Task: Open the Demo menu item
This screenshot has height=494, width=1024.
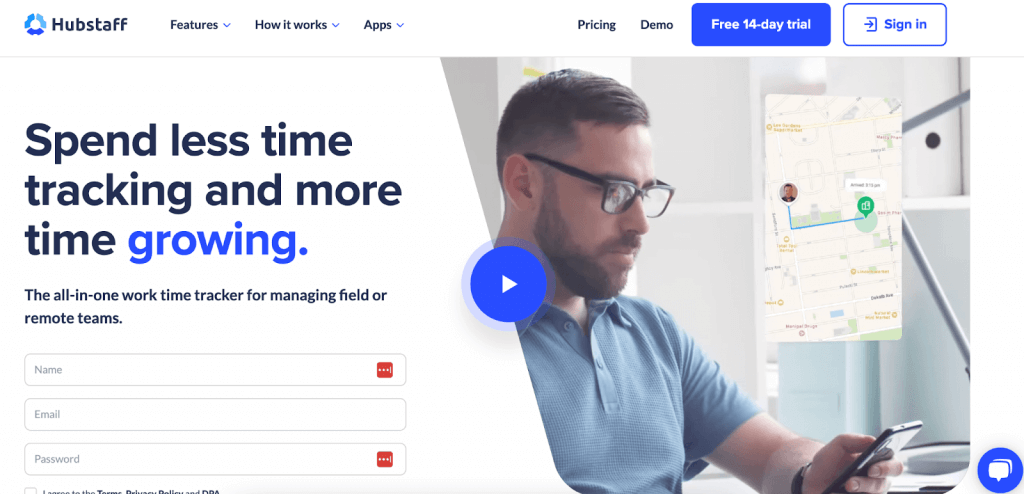Action: click(x=656, y=25)
